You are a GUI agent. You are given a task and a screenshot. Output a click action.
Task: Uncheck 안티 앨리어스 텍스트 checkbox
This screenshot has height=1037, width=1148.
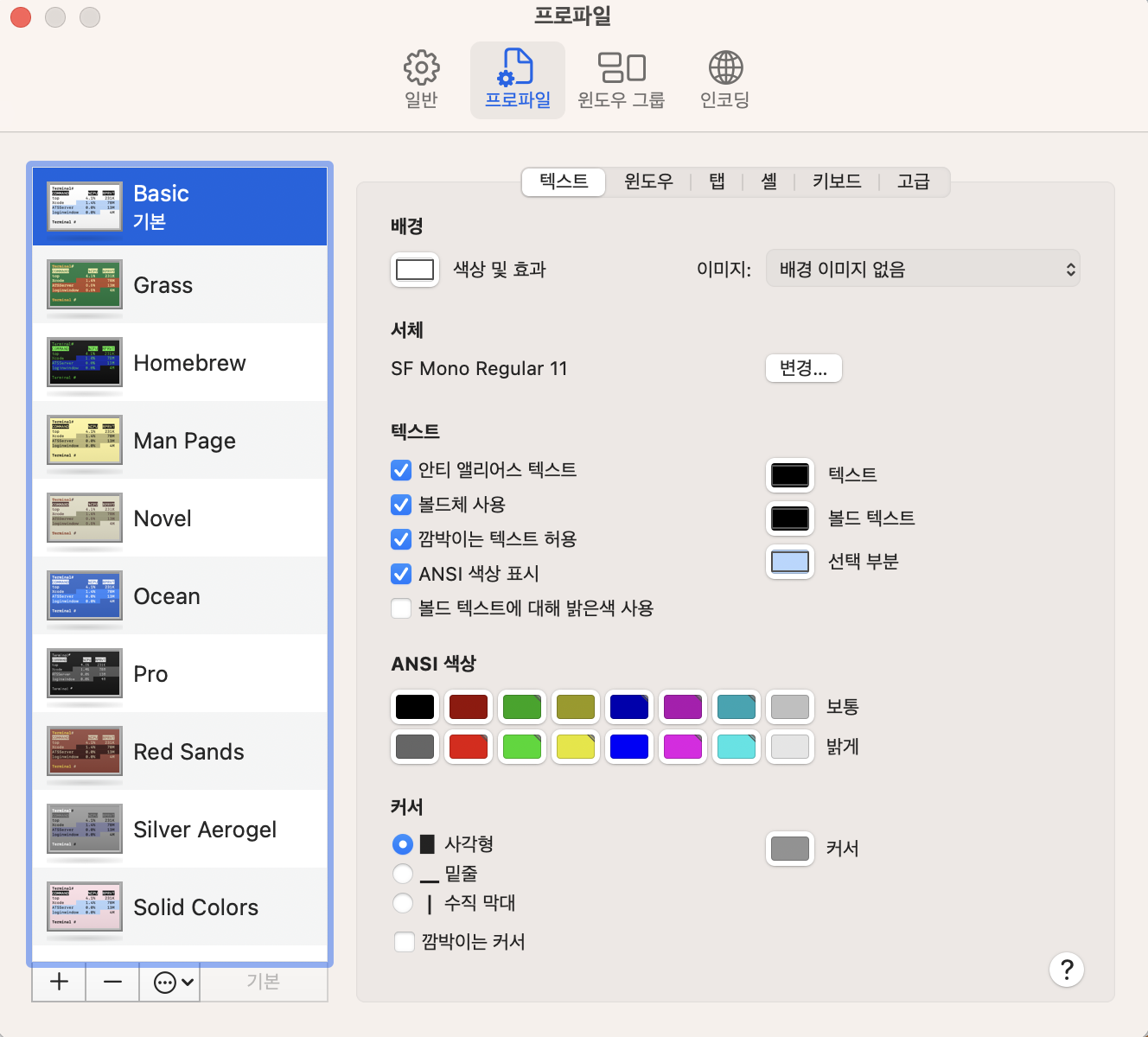(x=401, y=470)
